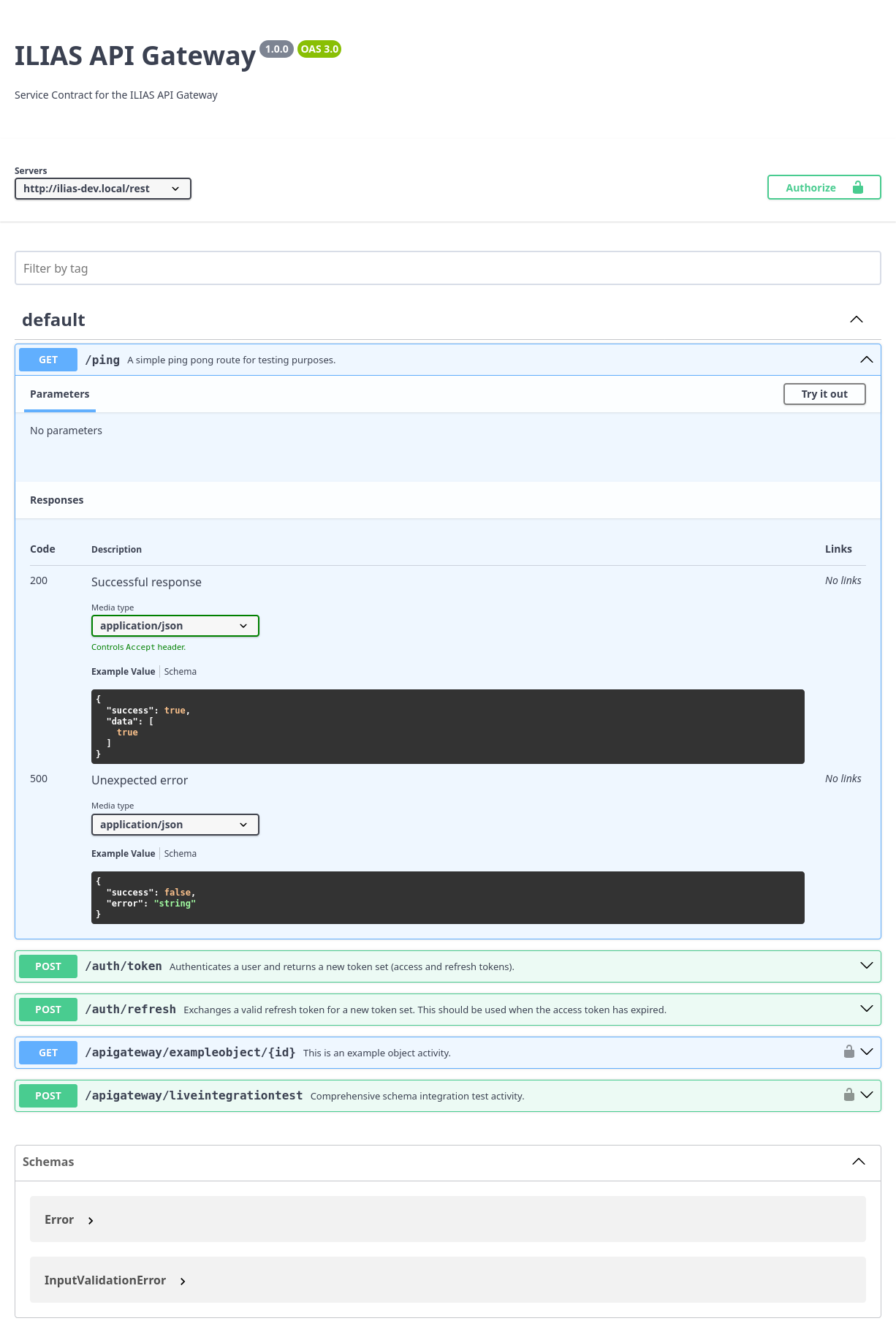Viewport: 896px width, 1340px height.
Task: Click the 'Controls Accept header.' note
Action: [139, 647]
